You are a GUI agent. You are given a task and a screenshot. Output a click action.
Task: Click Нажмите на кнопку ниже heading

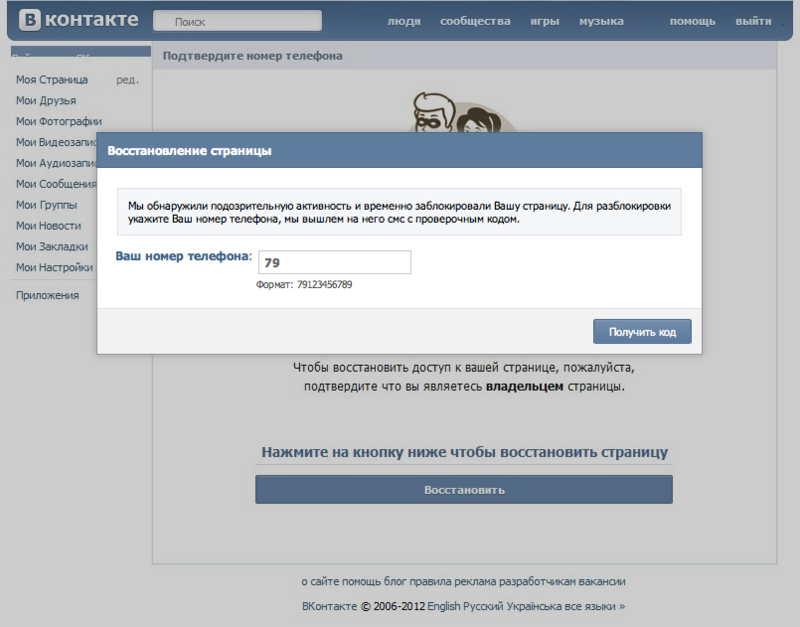click(x=464, y=452)
